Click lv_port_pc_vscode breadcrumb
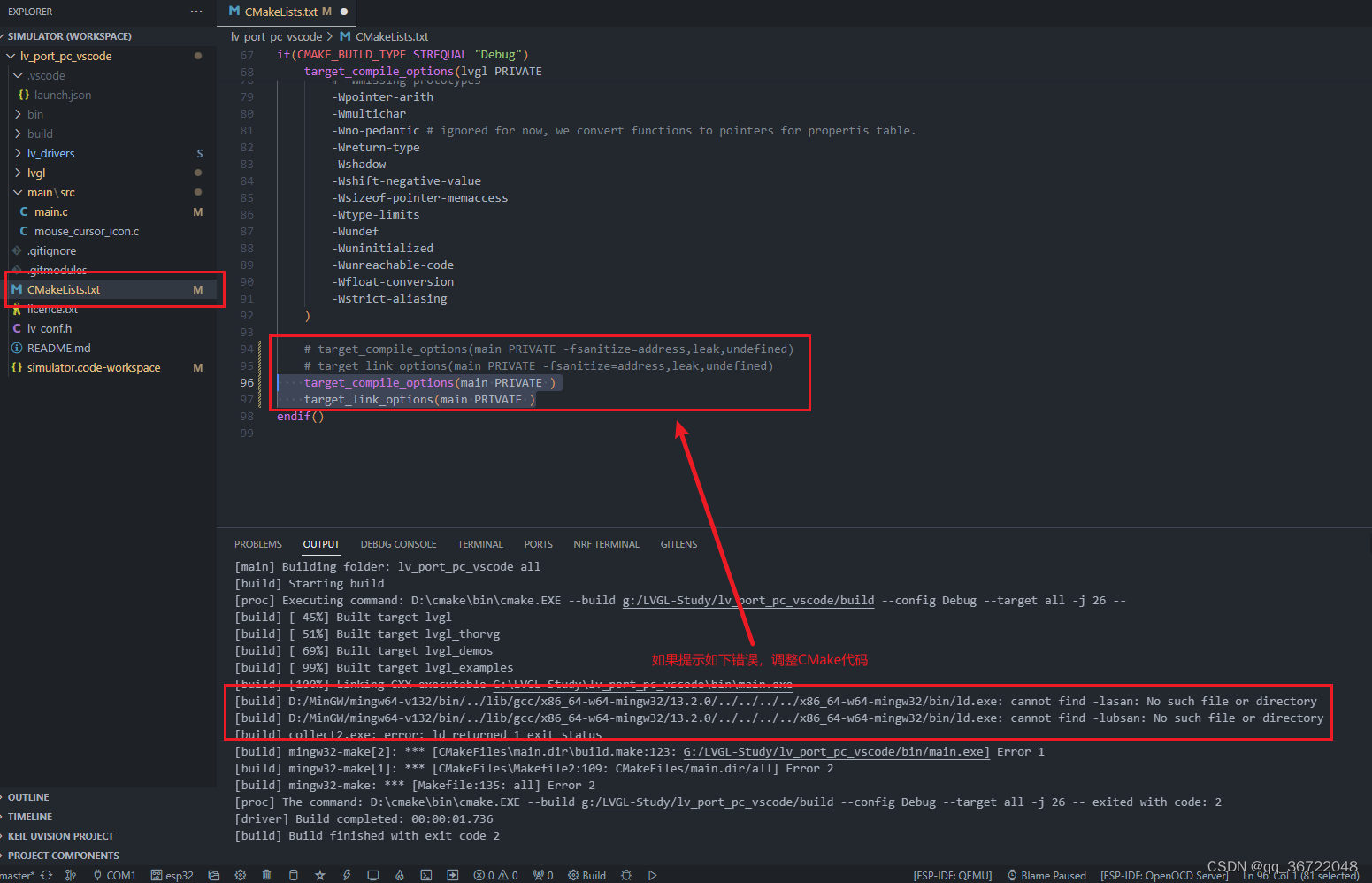This screenshot has width=1372, height=883. point(277,36)
